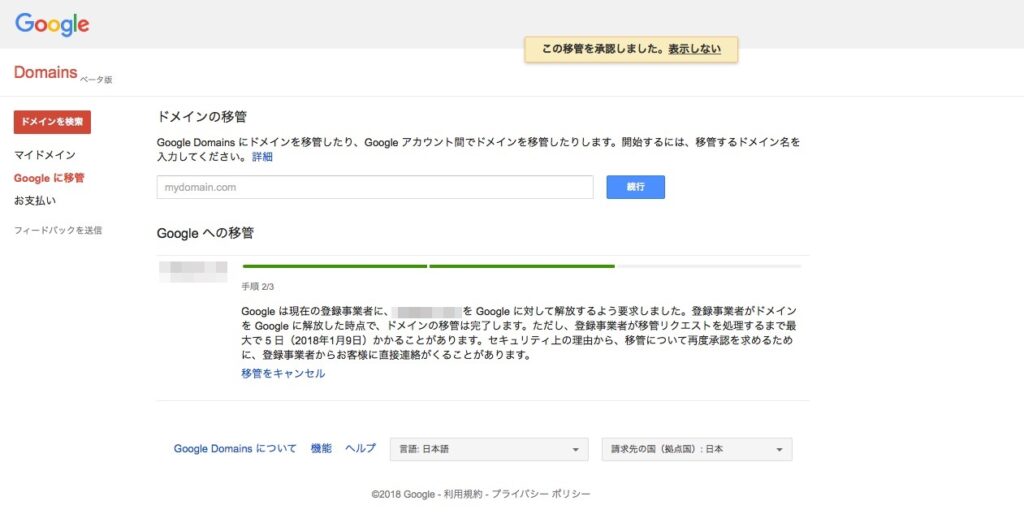Open the ヘルプ footer link
1024x527 pixels.
click(x=360, y=449)
